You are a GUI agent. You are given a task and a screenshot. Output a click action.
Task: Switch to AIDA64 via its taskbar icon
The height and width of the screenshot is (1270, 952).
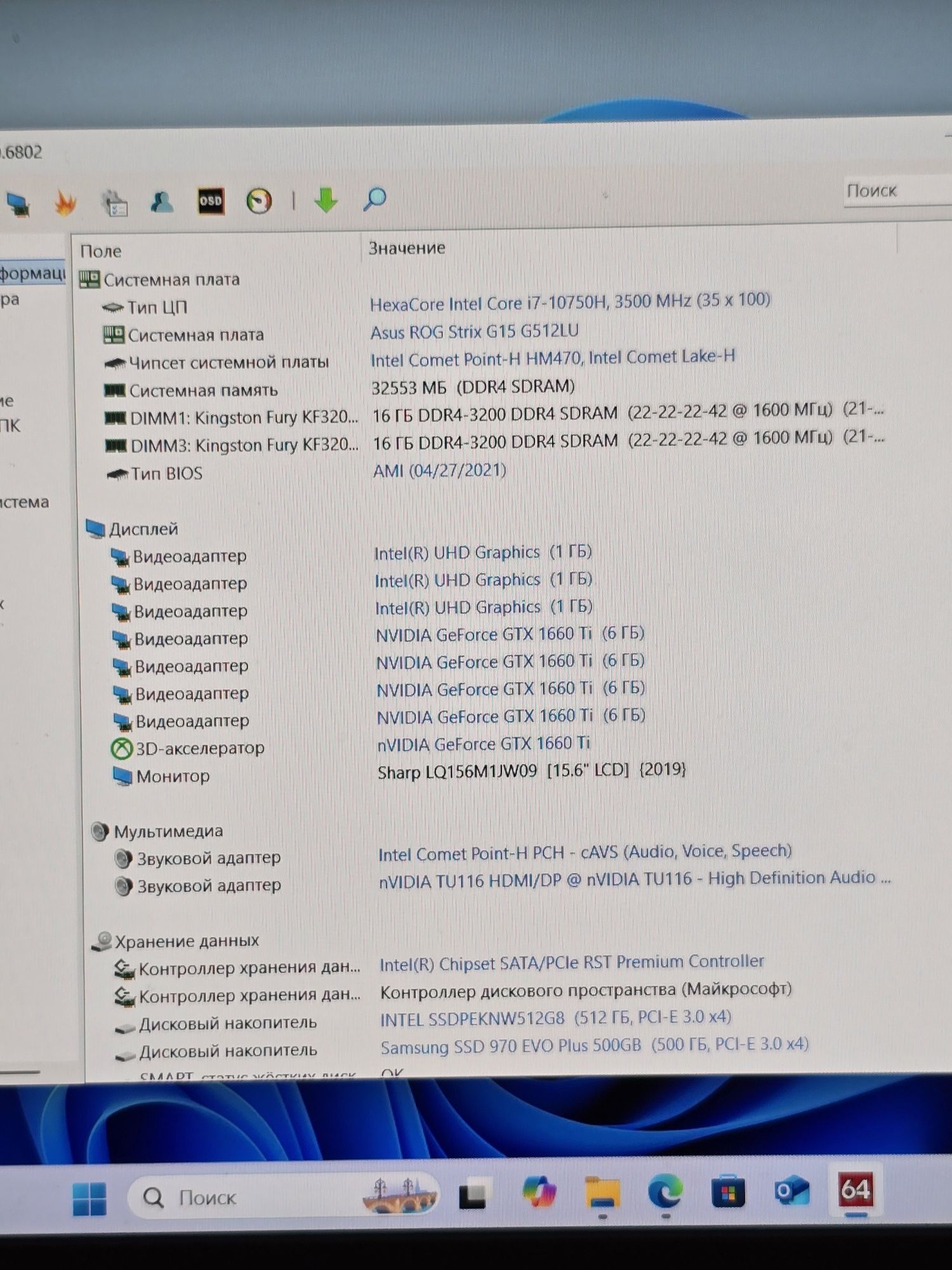[x=856, y=1189]
